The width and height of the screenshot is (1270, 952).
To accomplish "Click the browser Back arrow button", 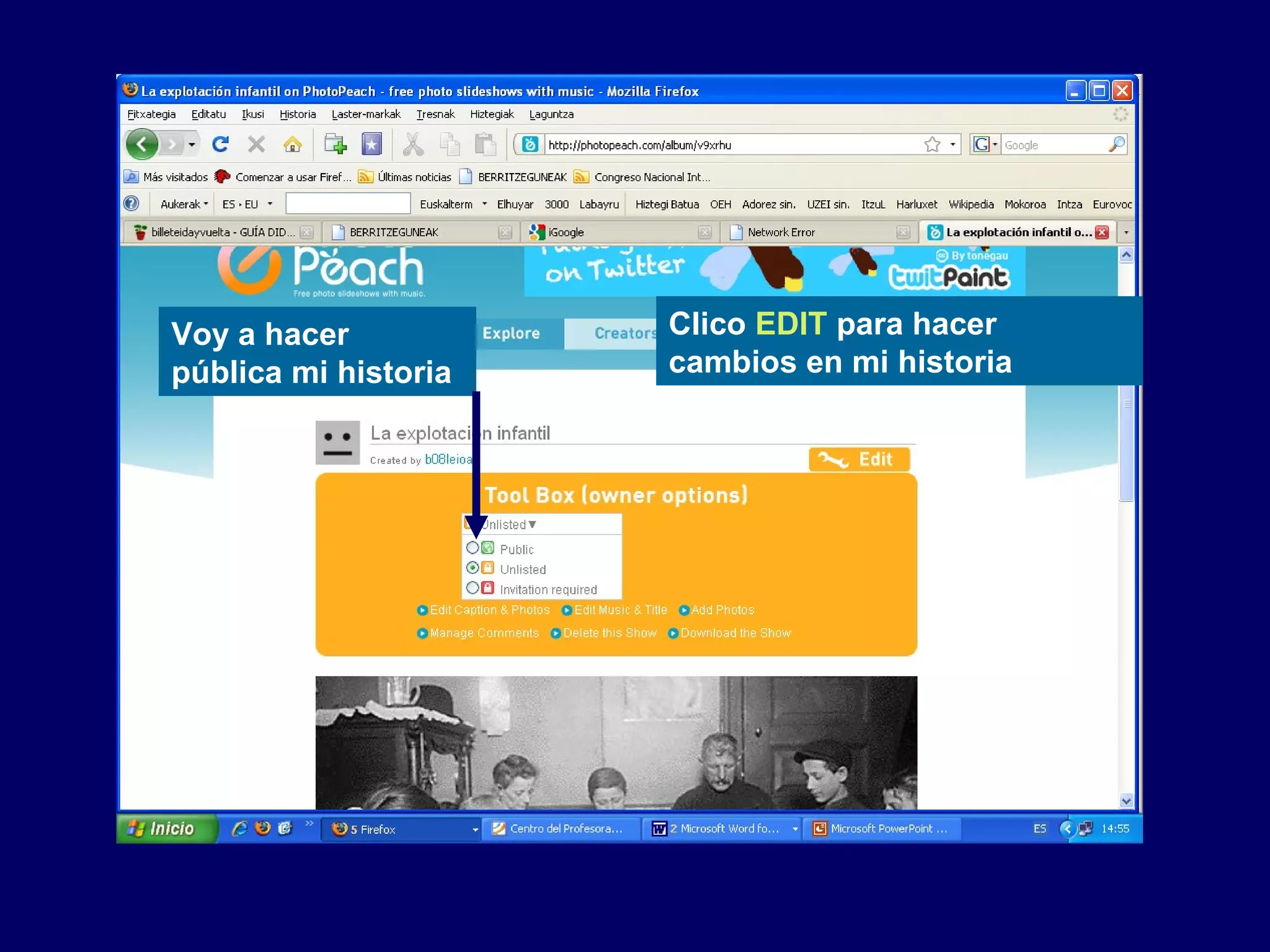I will [x=142, y=144].
